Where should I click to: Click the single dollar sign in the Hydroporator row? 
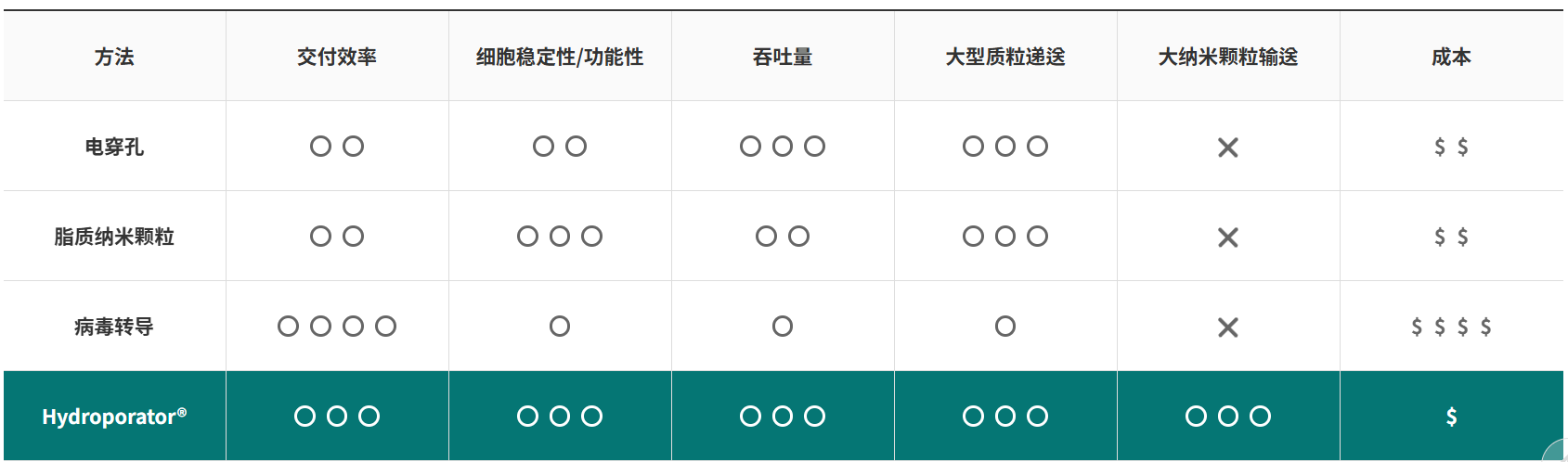[x=1451, y=417]
